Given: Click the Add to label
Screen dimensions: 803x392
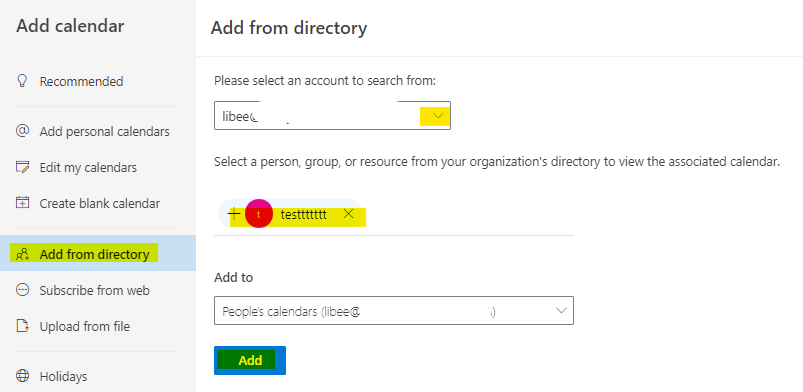Looking at the screenshot, I should [x=234, y=278].
